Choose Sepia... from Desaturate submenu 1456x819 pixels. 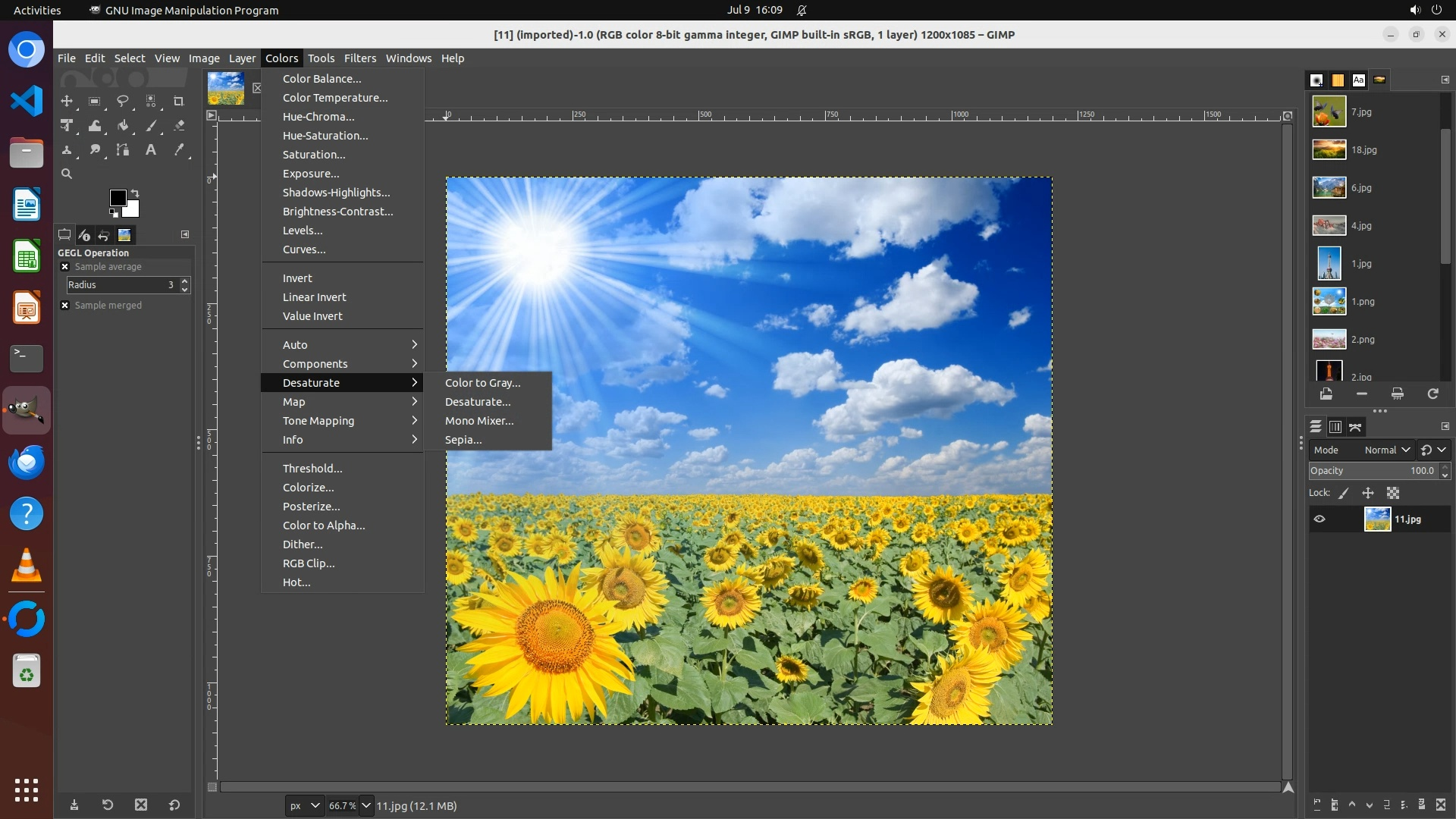click(463, 440)
